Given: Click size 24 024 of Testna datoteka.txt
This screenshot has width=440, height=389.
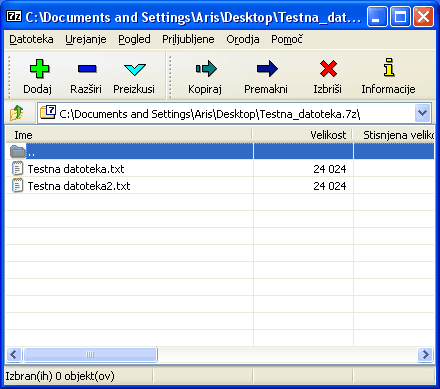Looking at the screenshot, I should pyautogui.click(x=330, y=169).
